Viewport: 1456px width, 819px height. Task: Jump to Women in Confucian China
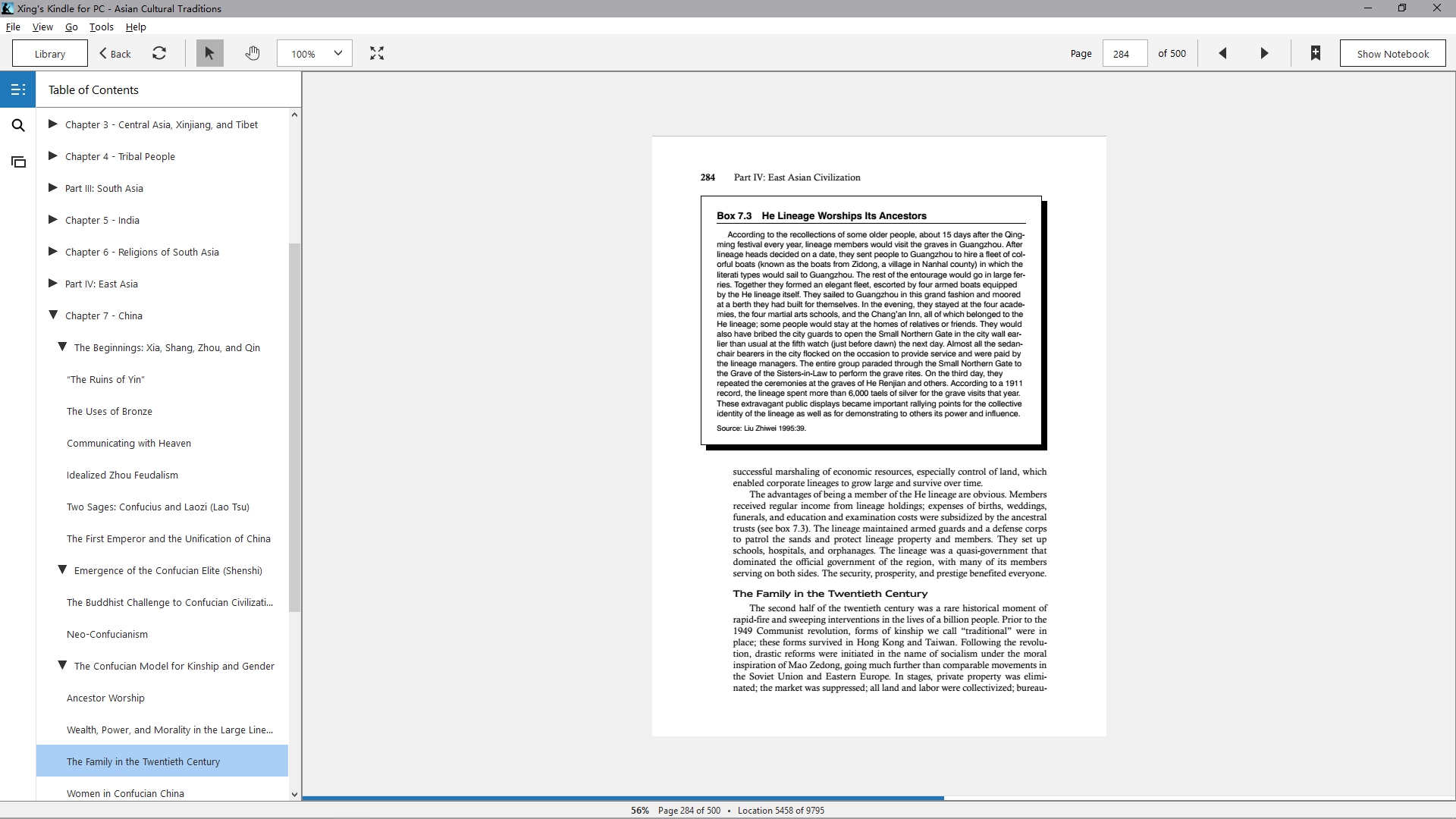125,793
